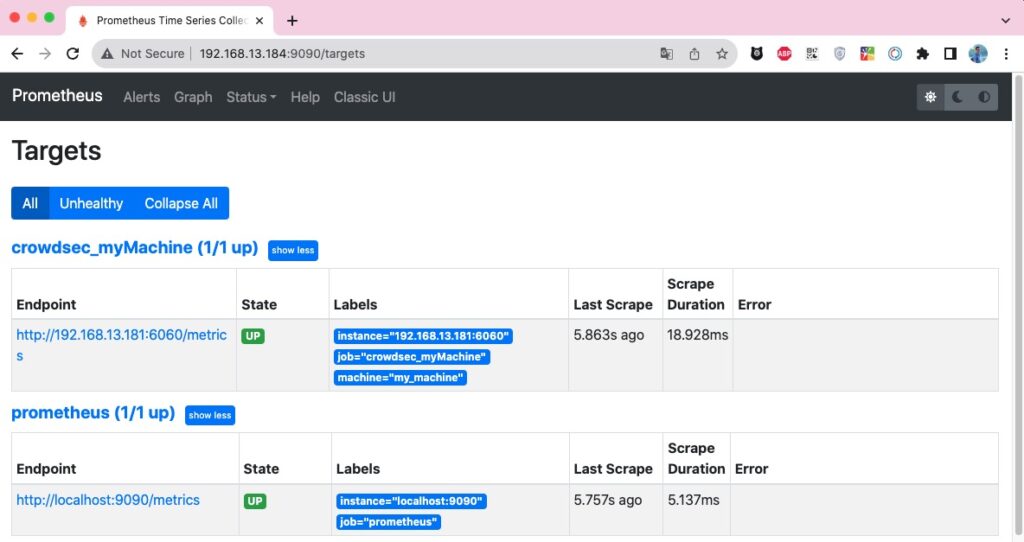Collapse crowdsec_myMachine with show less
This screenshot has width=1024, height=542.
click(x=293, y=250)
